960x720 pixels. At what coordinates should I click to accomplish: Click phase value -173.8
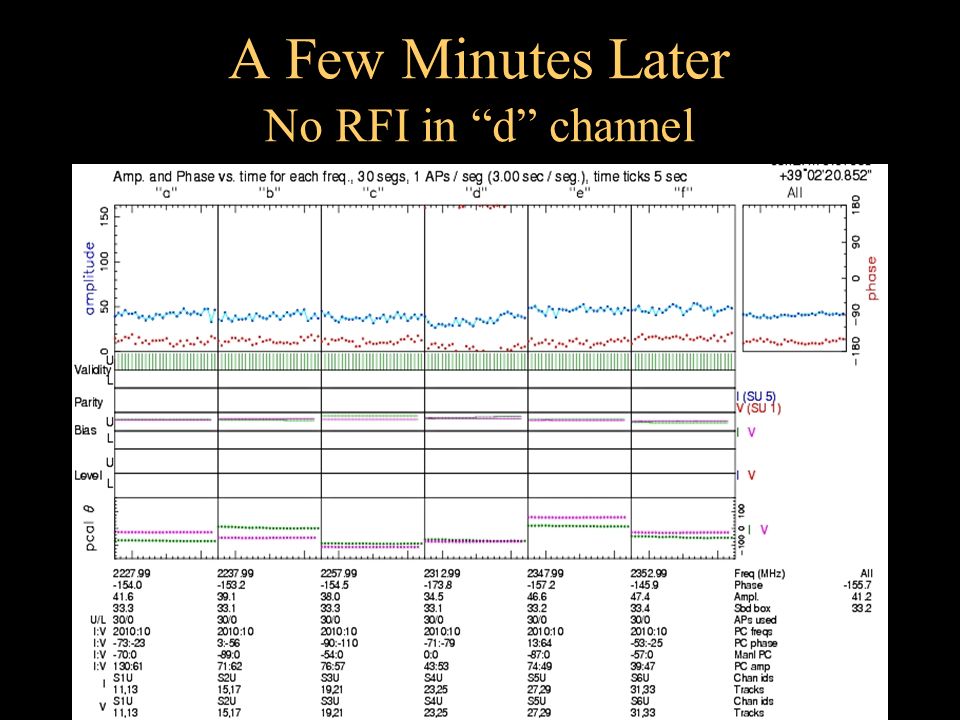[438, 585]
